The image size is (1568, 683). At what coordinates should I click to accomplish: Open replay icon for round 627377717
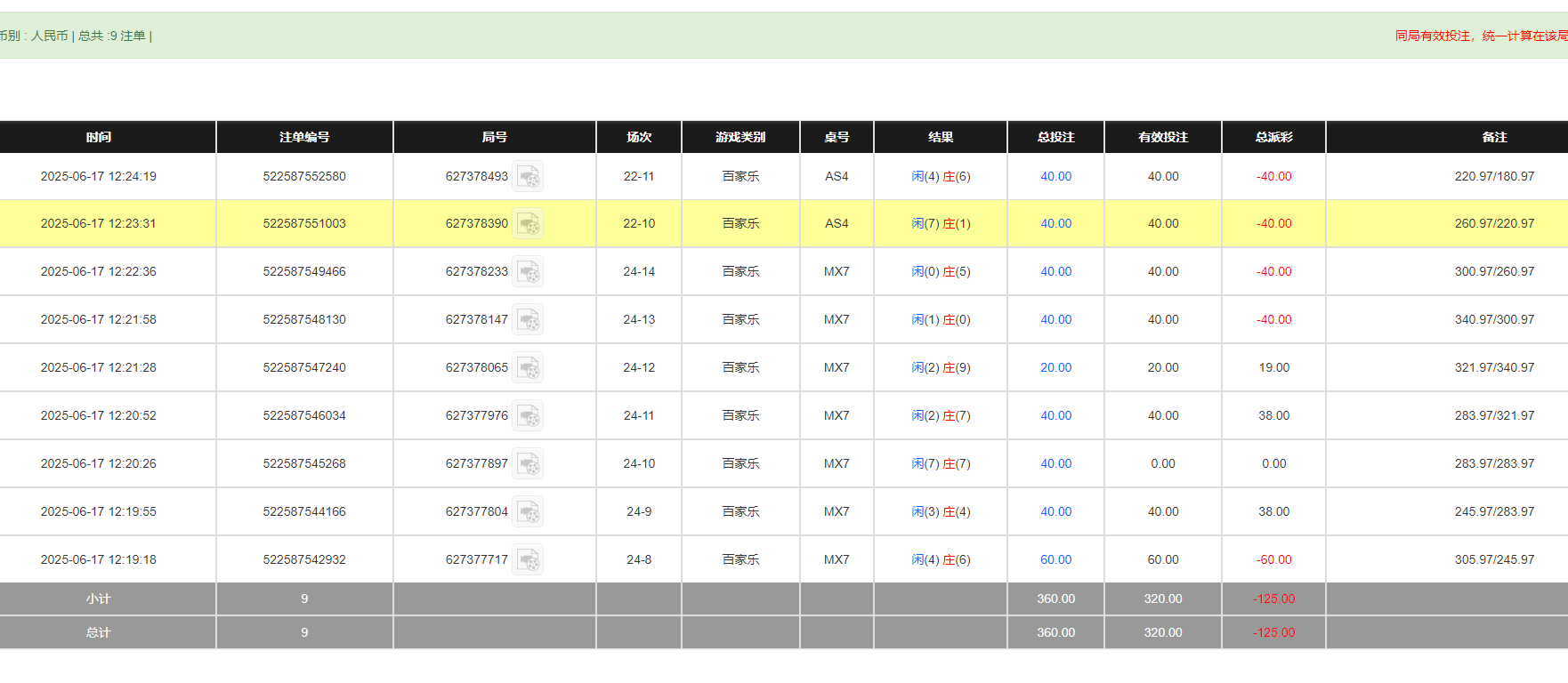528,560
